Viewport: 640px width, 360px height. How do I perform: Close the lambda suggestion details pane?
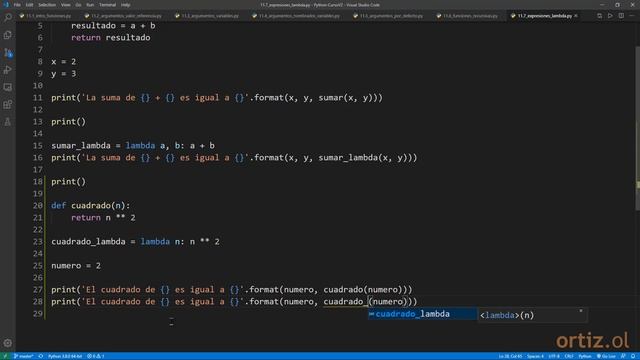click(x=581, y=311)
